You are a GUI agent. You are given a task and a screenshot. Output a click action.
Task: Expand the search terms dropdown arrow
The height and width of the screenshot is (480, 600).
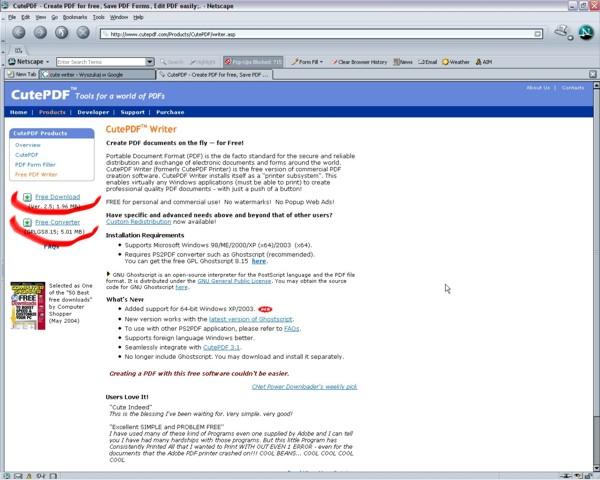(x=150, y=62)
